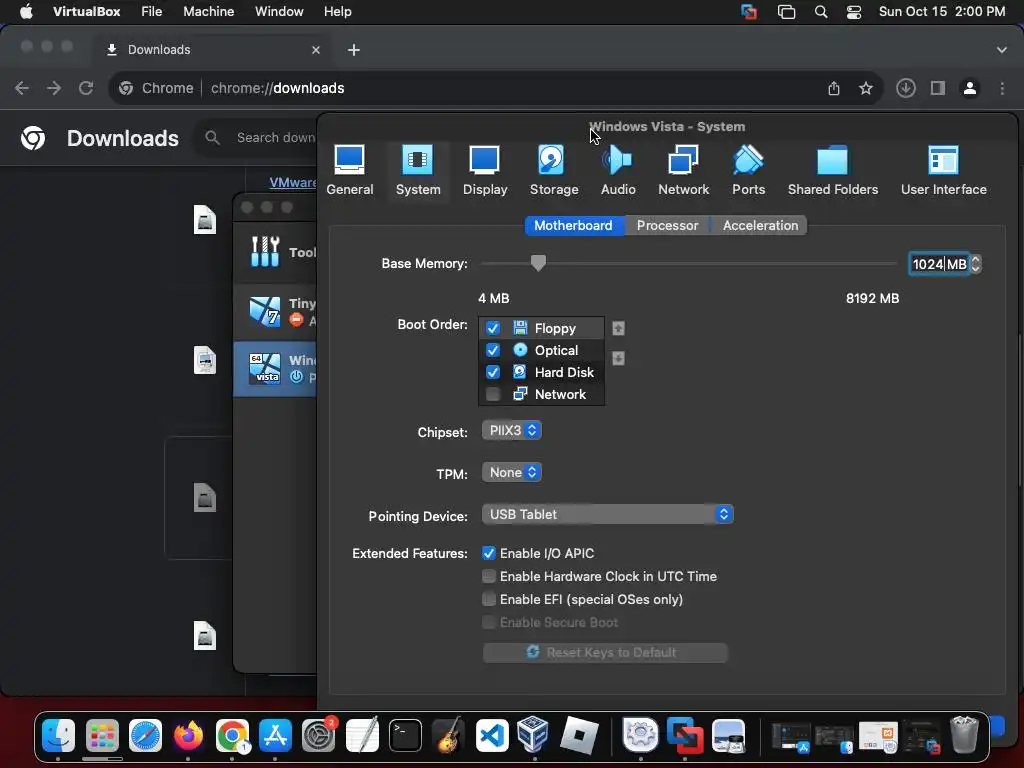Click Chrome share page icon
The width and height of the screenshot is (1024, 768).
pos(833,88)
